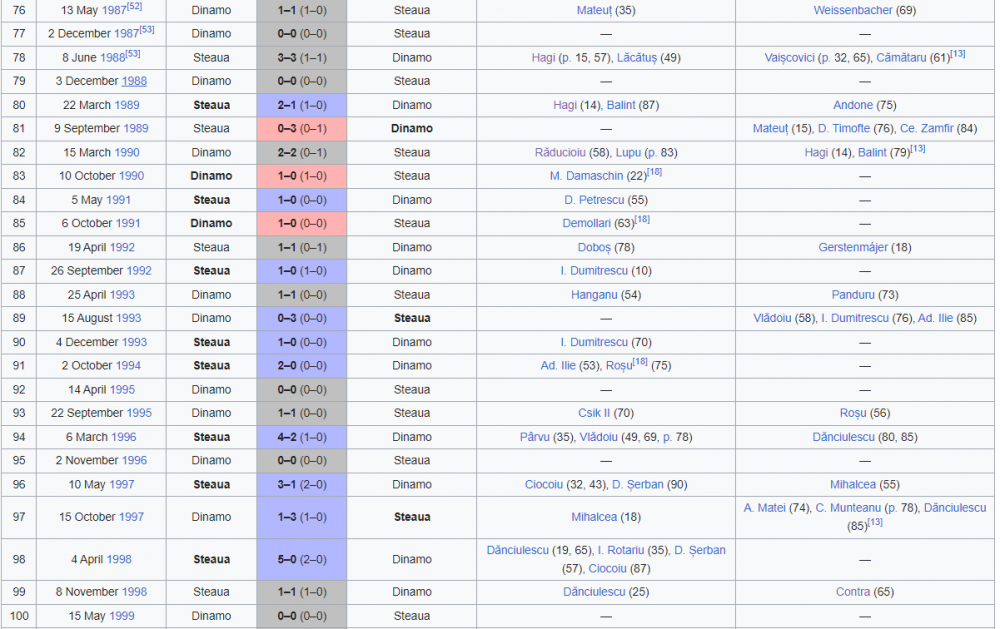
Task: Open the M. Damaschin player link
Action: [586, 176]
